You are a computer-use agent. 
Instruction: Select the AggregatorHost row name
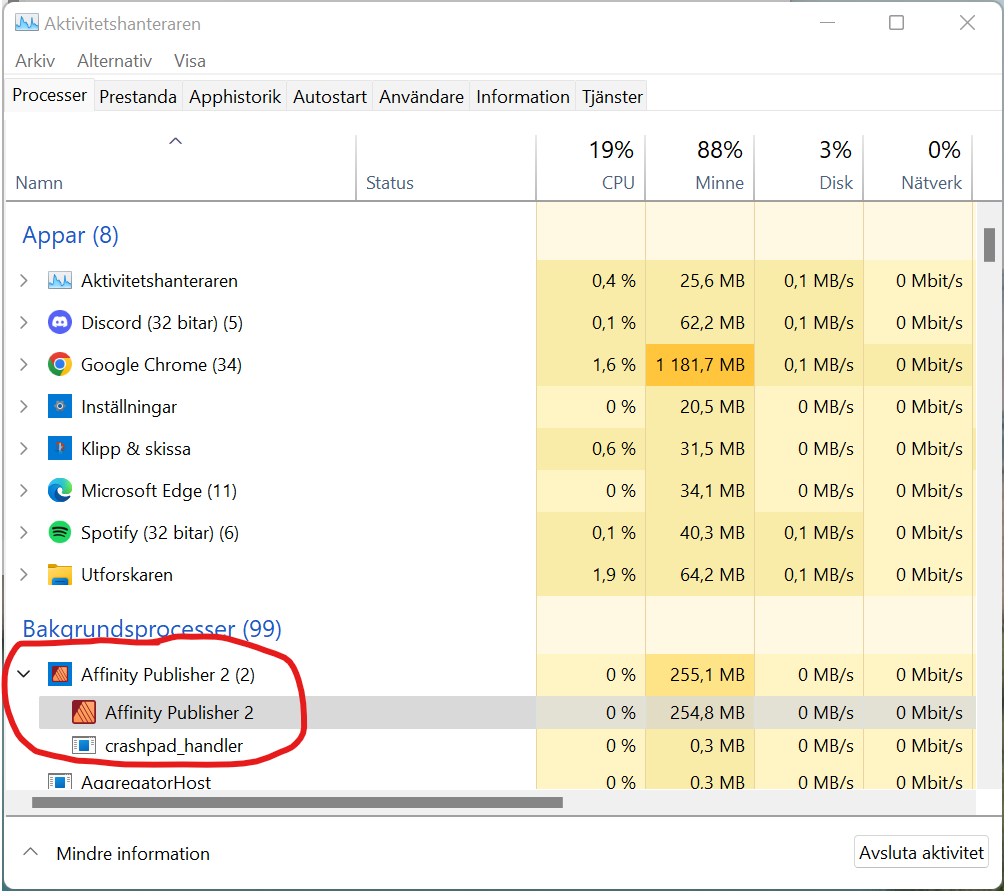[x=146, y=782]
